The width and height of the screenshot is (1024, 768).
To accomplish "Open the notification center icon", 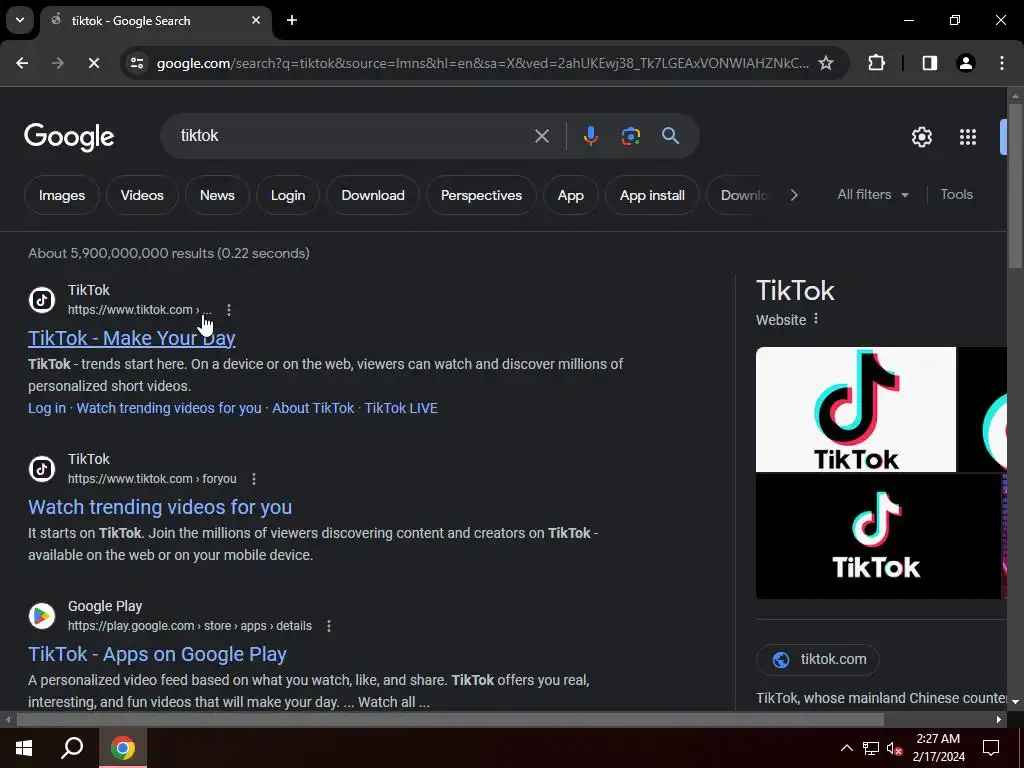I will pyautogui.click(x=991, y=748).
